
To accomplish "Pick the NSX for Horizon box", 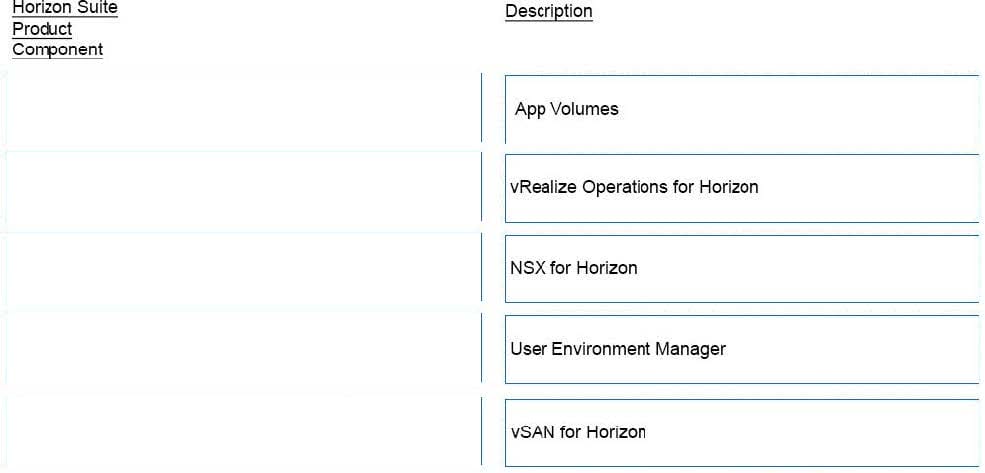I will (x=744, y=269).
